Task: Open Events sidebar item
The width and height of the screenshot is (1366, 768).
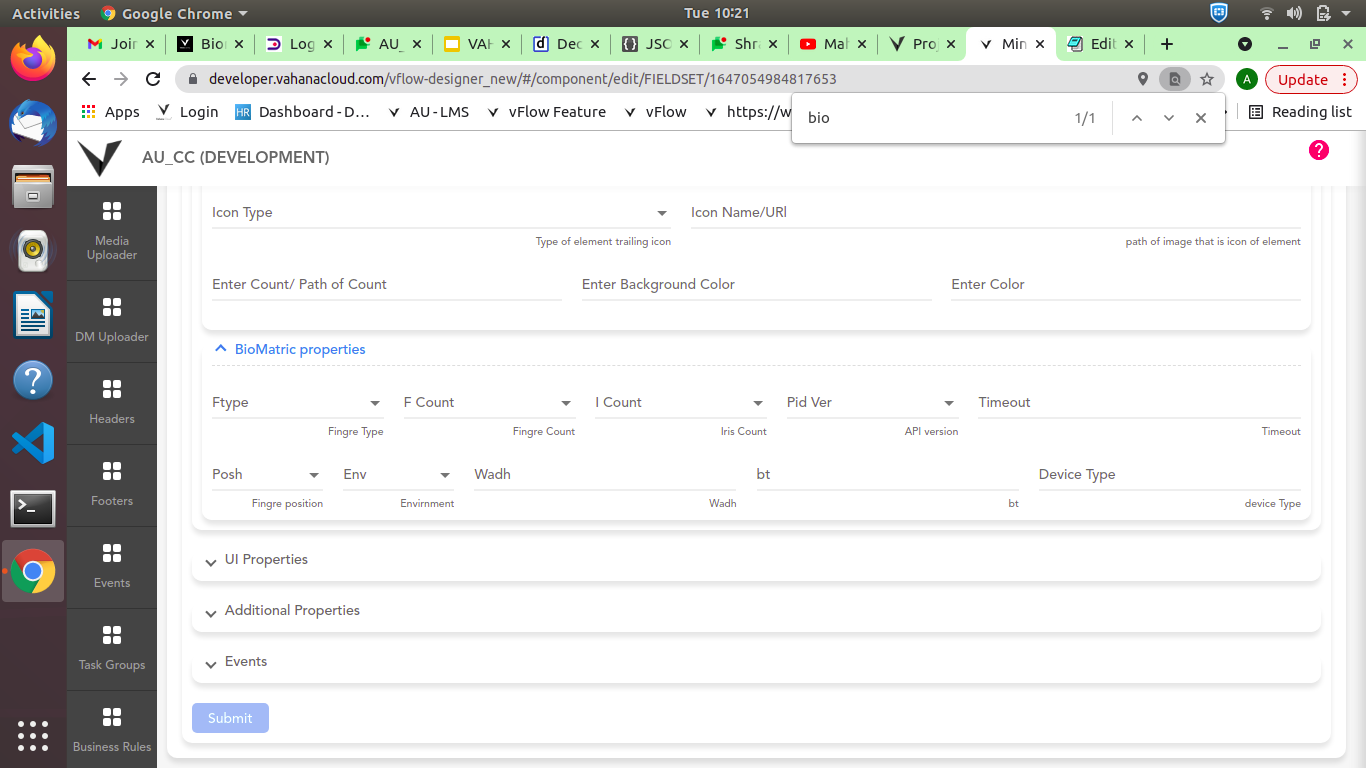Action: [x=112, y=568]
